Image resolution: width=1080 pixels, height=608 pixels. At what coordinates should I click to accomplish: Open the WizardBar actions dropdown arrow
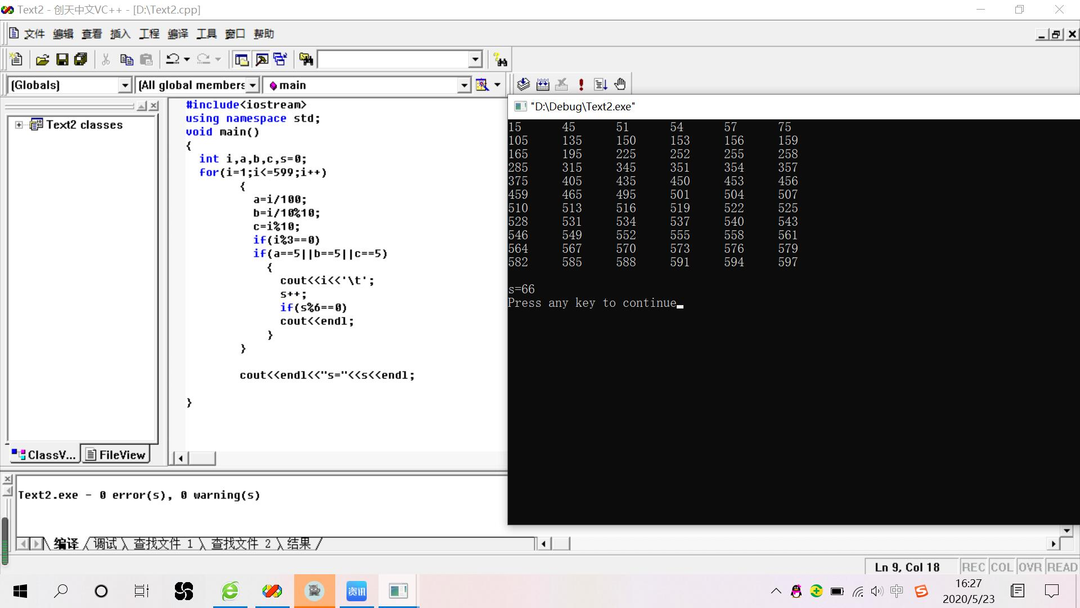pos(497,85)
